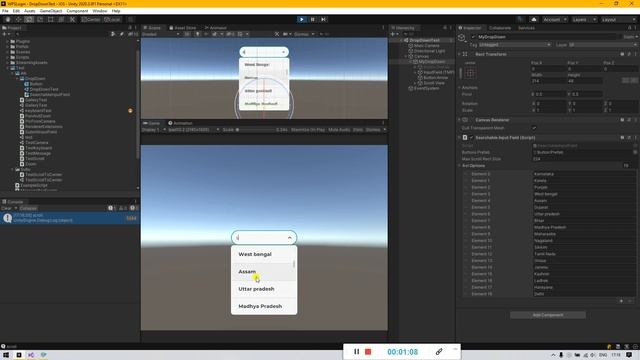Click the Step frame button
The height and width of the screenshot is (360, 640).
[x=323, y=19]
